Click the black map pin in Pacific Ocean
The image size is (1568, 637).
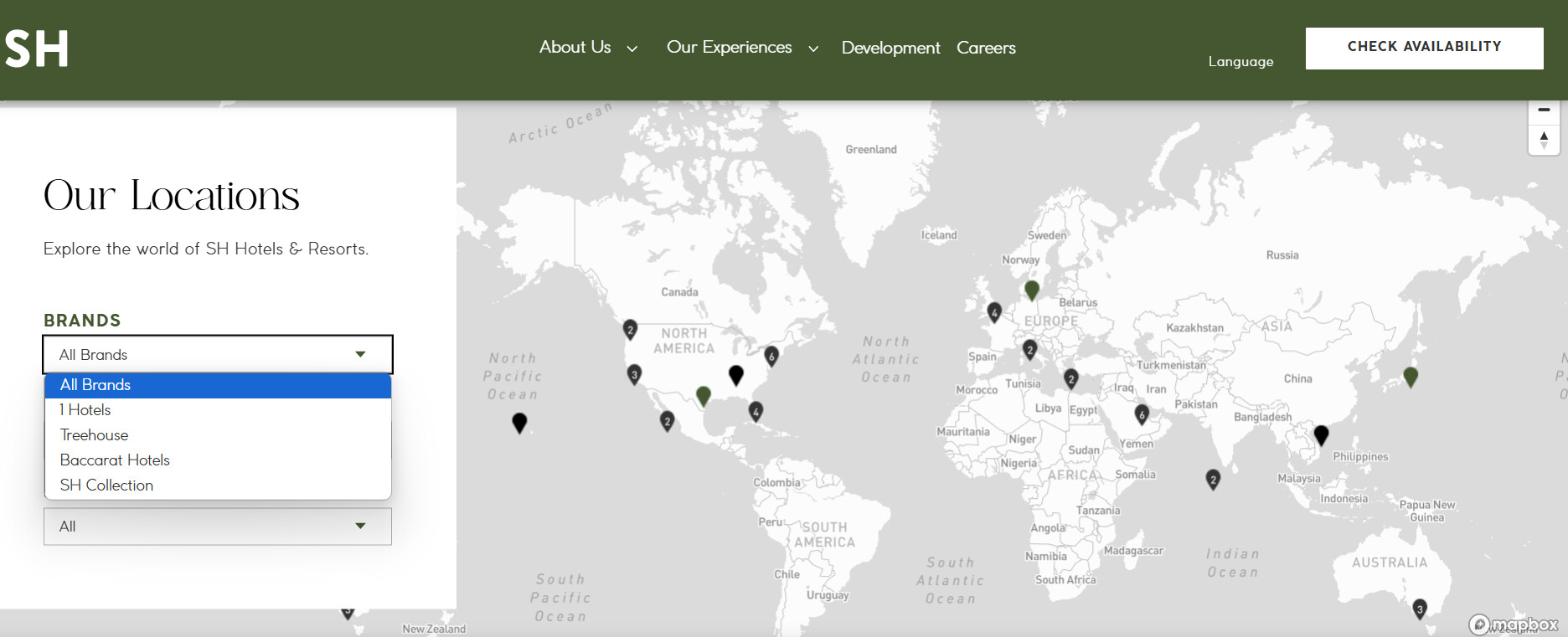click(519, 423)
